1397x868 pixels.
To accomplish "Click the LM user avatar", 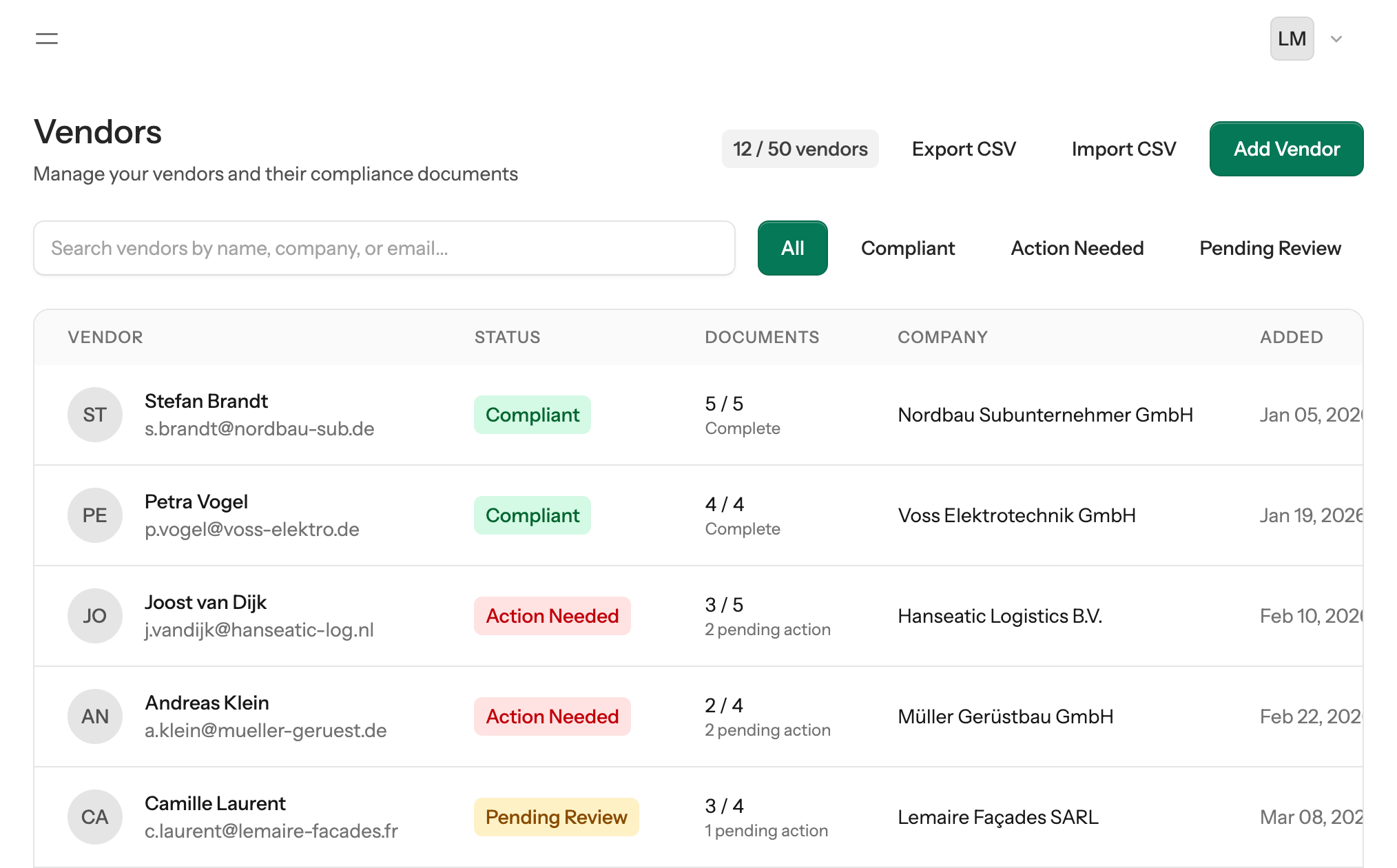I will click(1292, 39).
